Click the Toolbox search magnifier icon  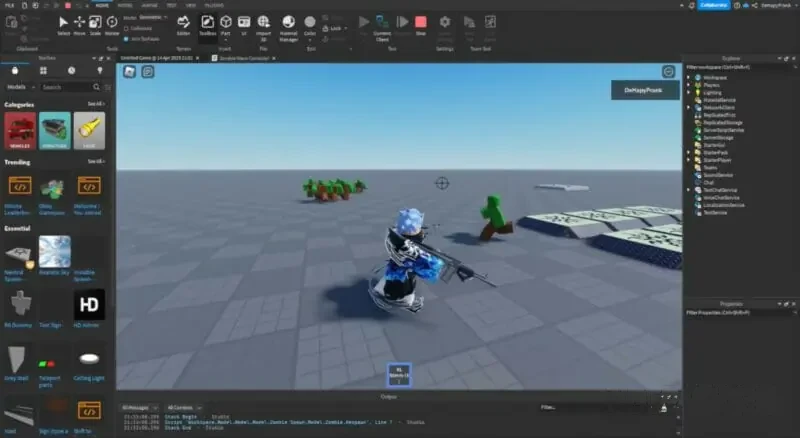96,87
